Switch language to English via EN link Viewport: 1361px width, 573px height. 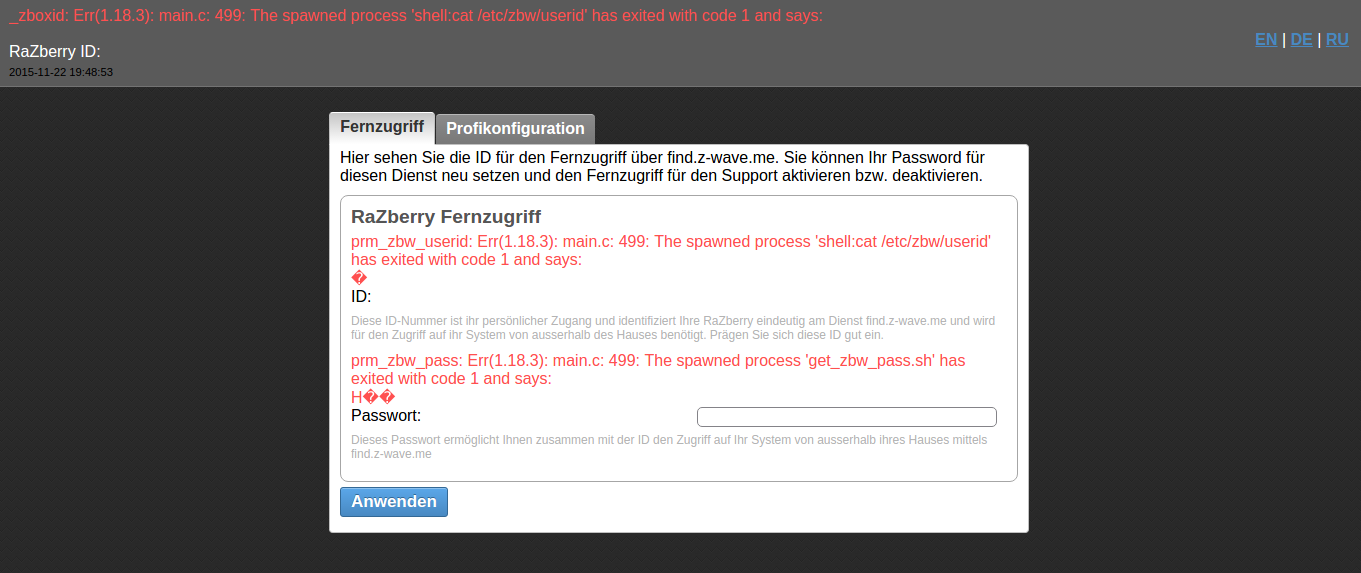click(x=1265, y=40)
